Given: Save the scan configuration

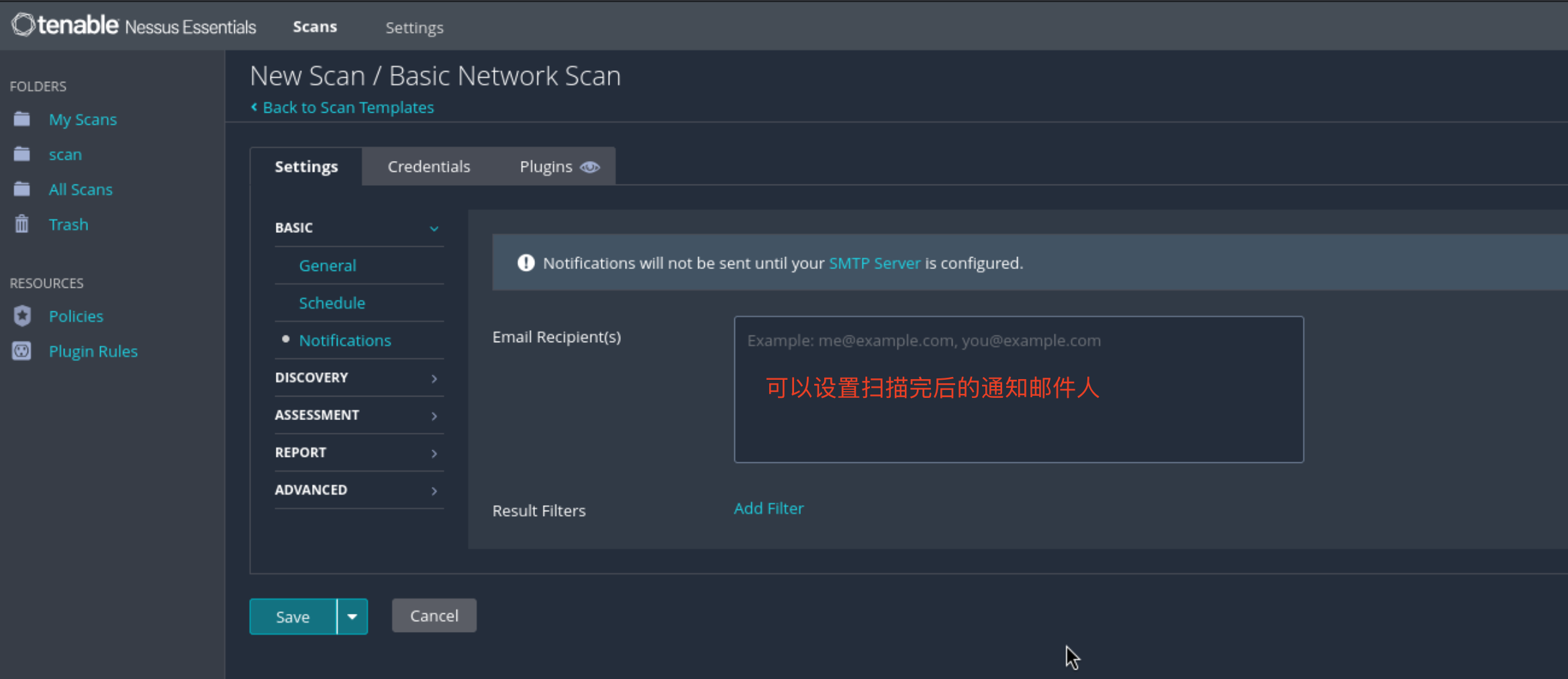Looking at the screenshot, I should tap(293, 616).
